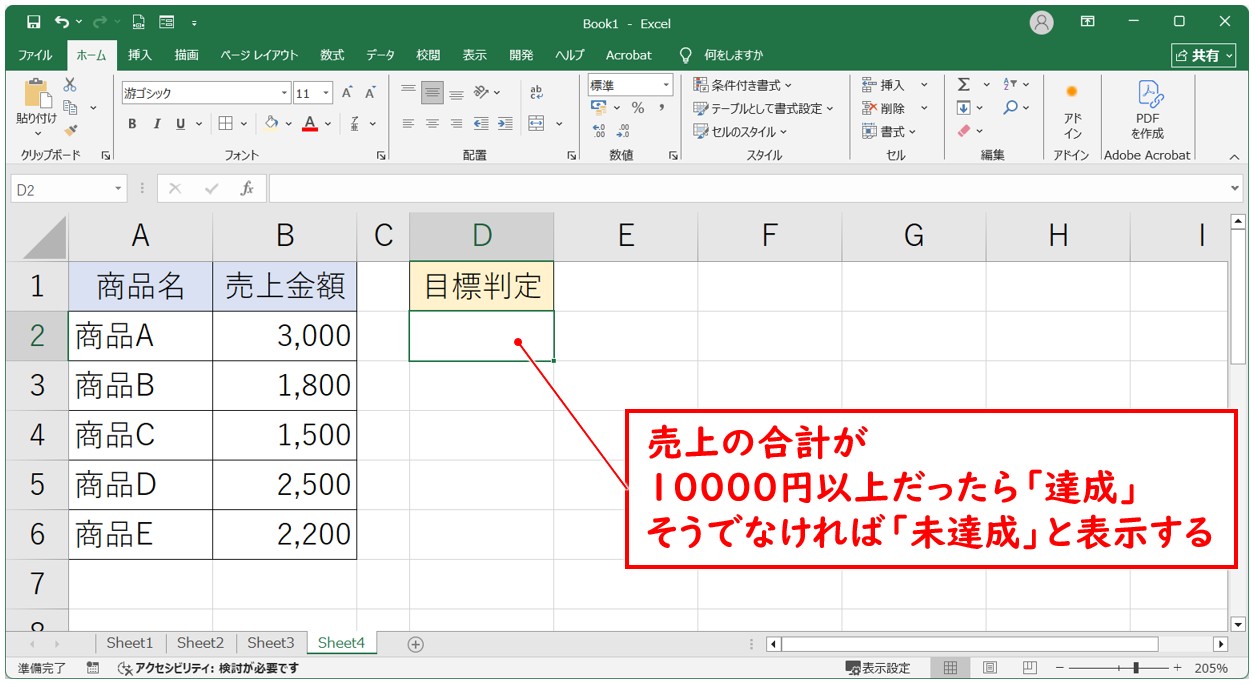
Task: Toggle bold formatting
Action: [132, 124]
